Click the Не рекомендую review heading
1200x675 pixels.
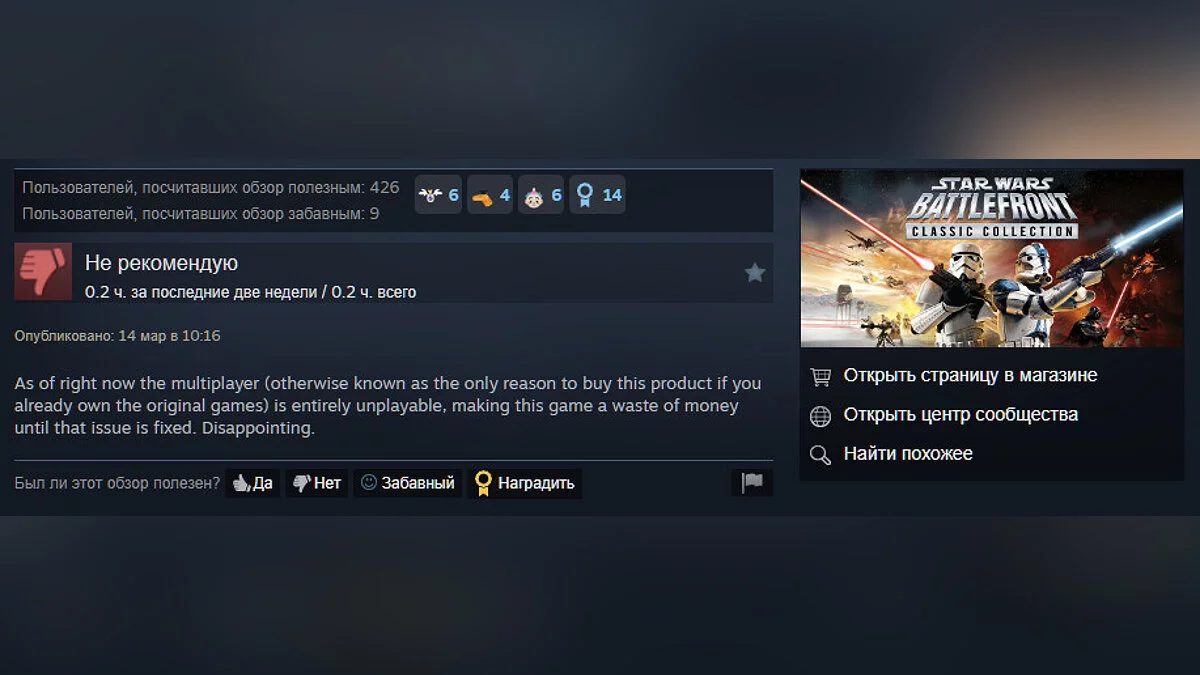[x=161, y=263]
